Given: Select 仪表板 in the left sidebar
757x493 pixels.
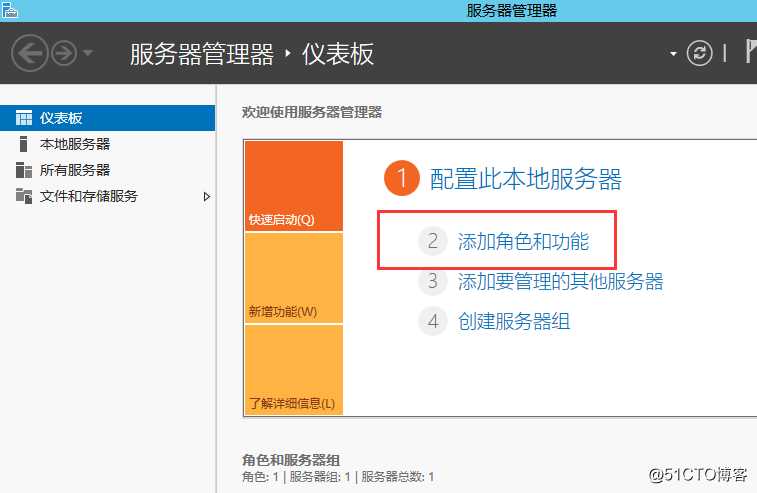Looking at the screenshot, I should tap(107, 118).
